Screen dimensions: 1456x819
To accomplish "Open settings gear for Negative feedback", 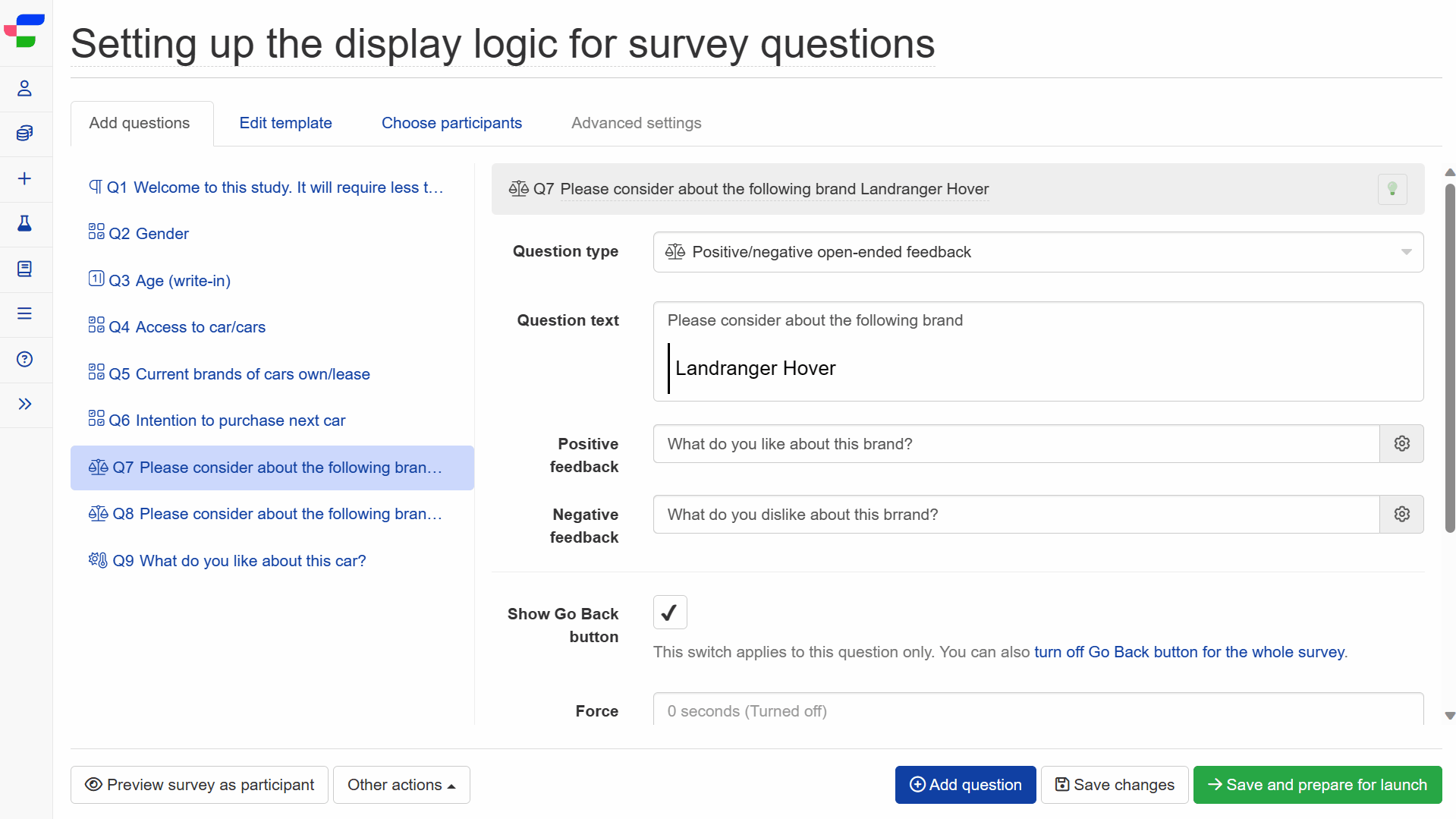I will (x=1401, y=514).
